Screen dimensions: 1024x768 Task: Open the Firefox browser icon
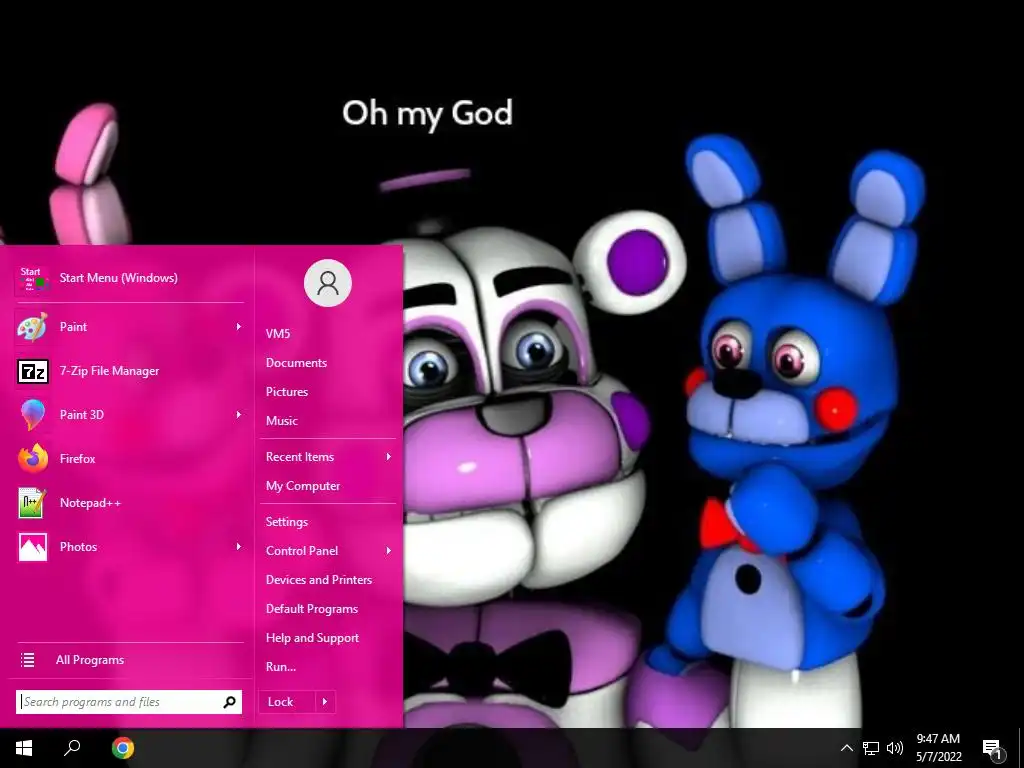click(x=33, y=458)
